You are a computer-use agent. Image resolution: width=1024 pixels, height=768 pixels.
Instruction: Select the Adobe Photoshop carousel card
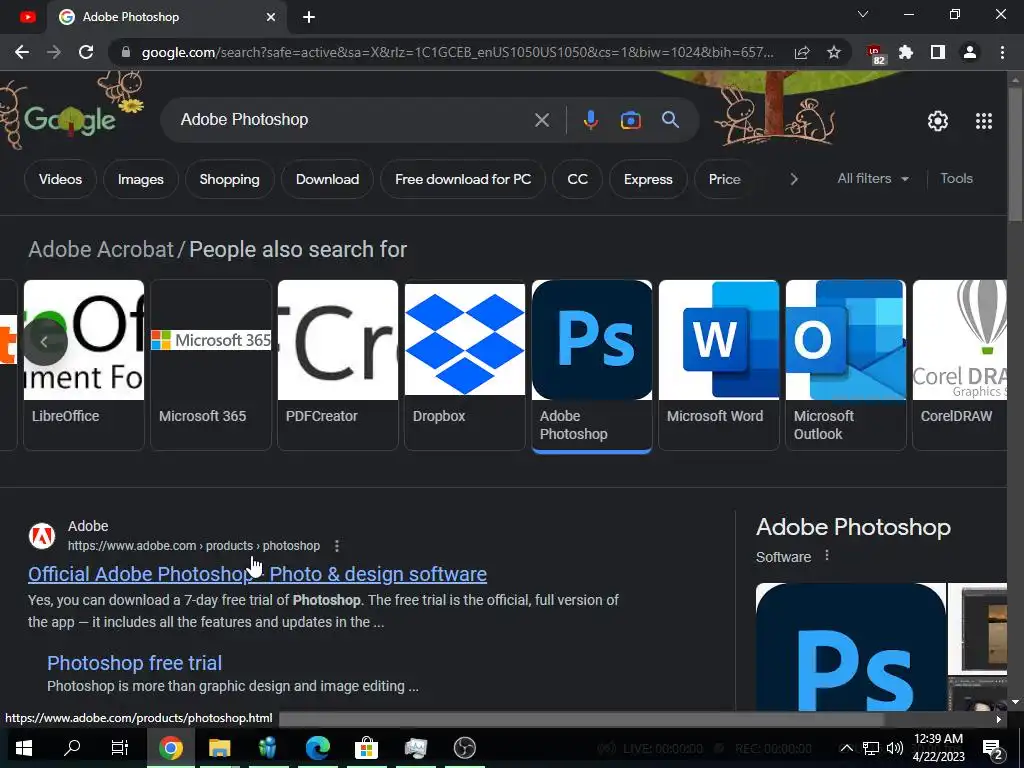pyautogui.click(x=592, y=366)
